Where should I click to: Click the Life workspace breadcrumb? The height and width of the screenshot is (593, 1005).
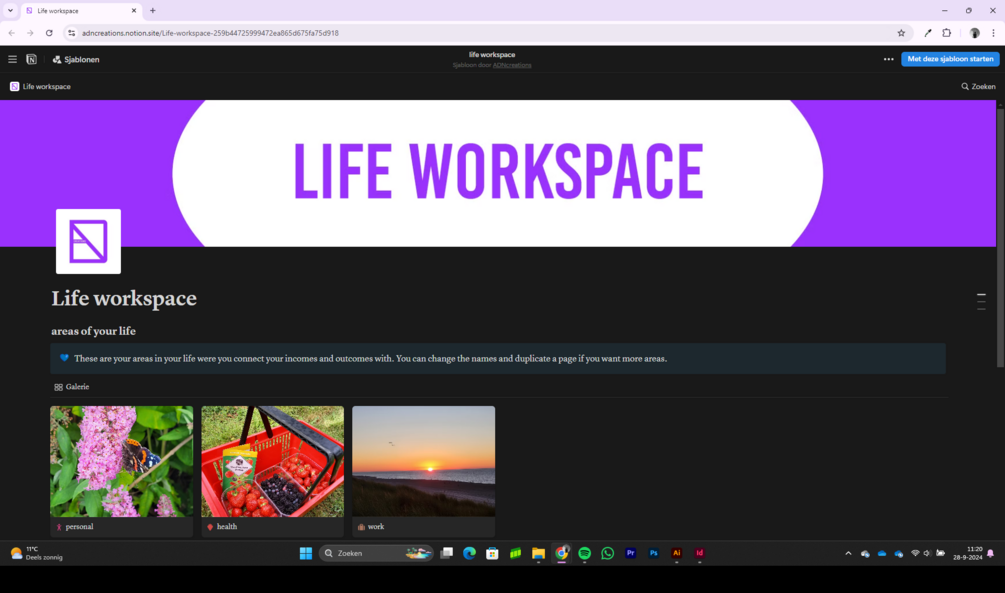coord(40,87)
